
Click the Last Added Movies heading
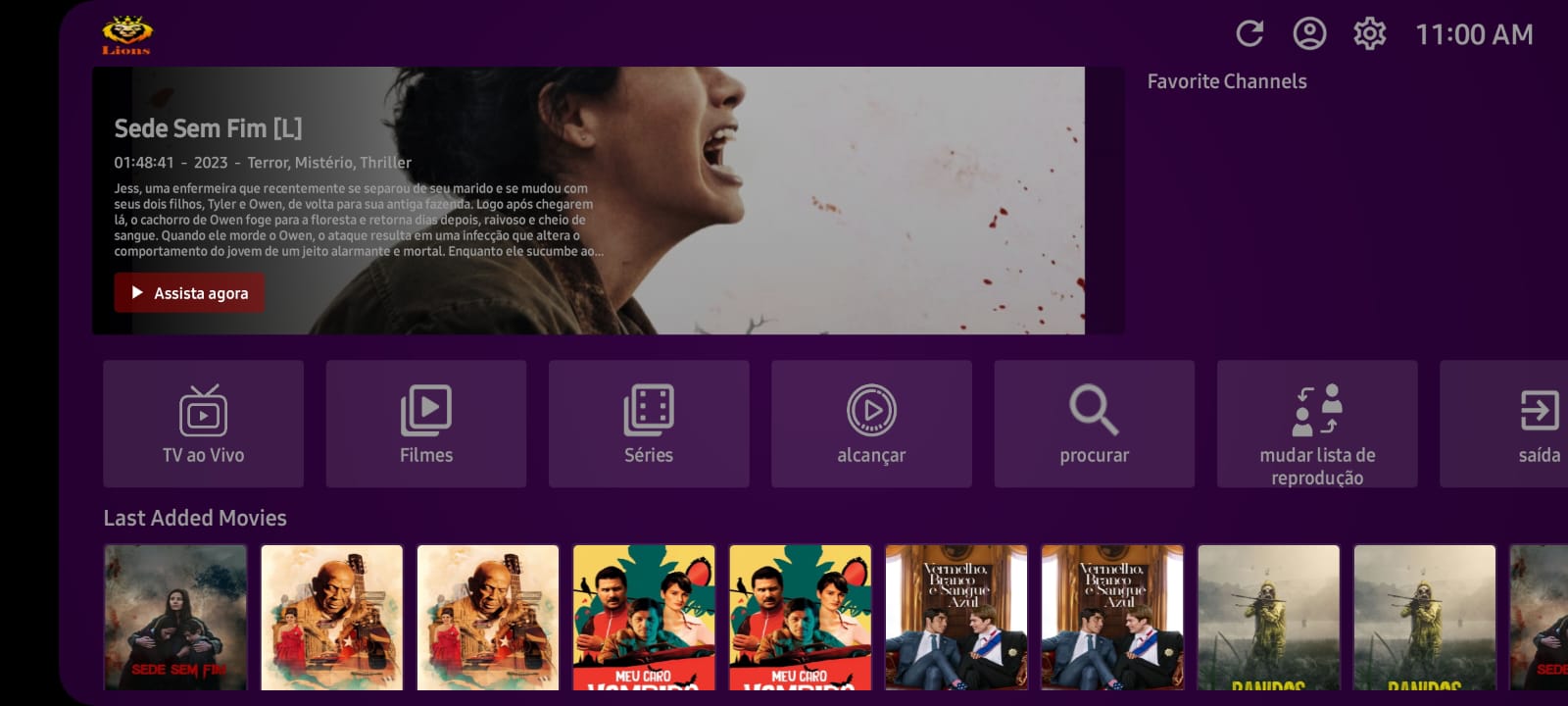[195, 518]
